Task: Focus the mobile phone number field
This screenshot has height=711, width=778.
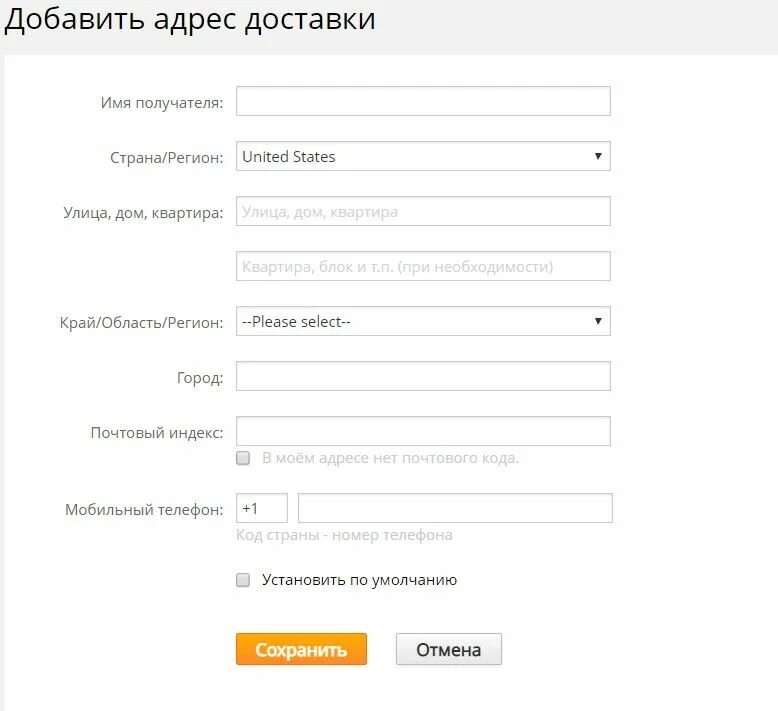Action: 455,508
